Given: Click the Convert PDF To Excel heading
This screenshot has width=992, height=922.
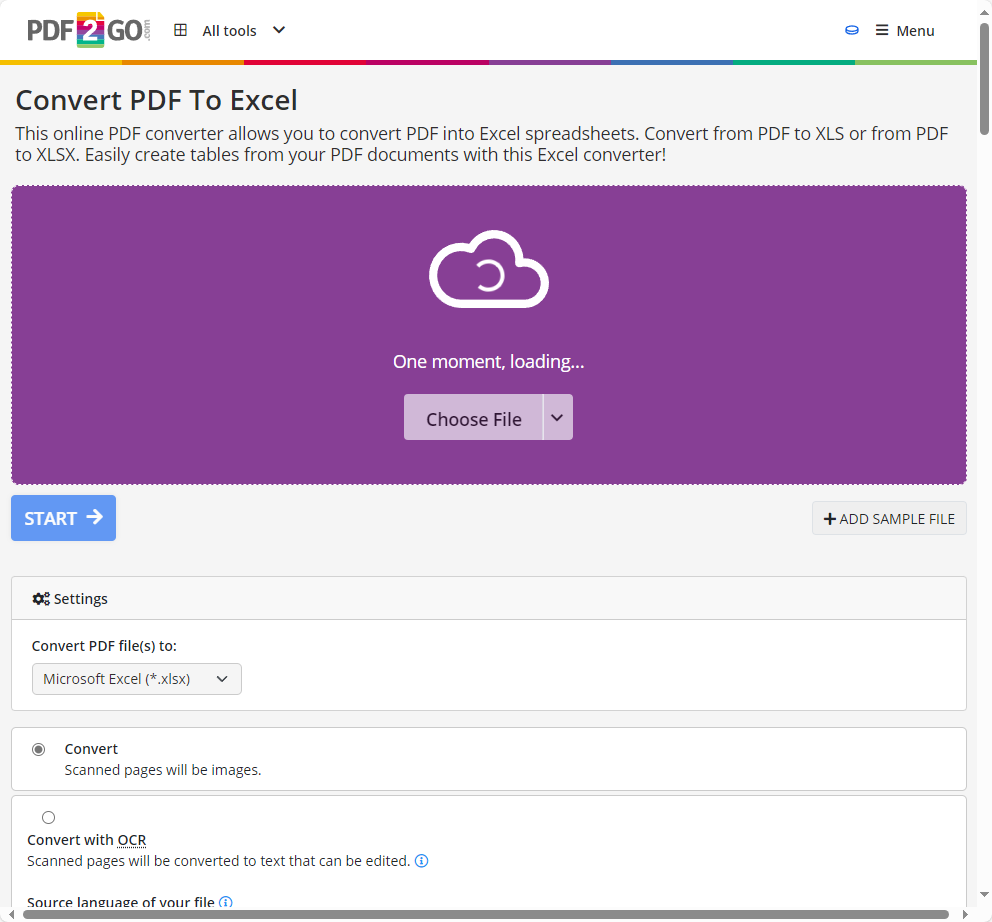Looking at the screenshot, I should (x=156, y=100).
